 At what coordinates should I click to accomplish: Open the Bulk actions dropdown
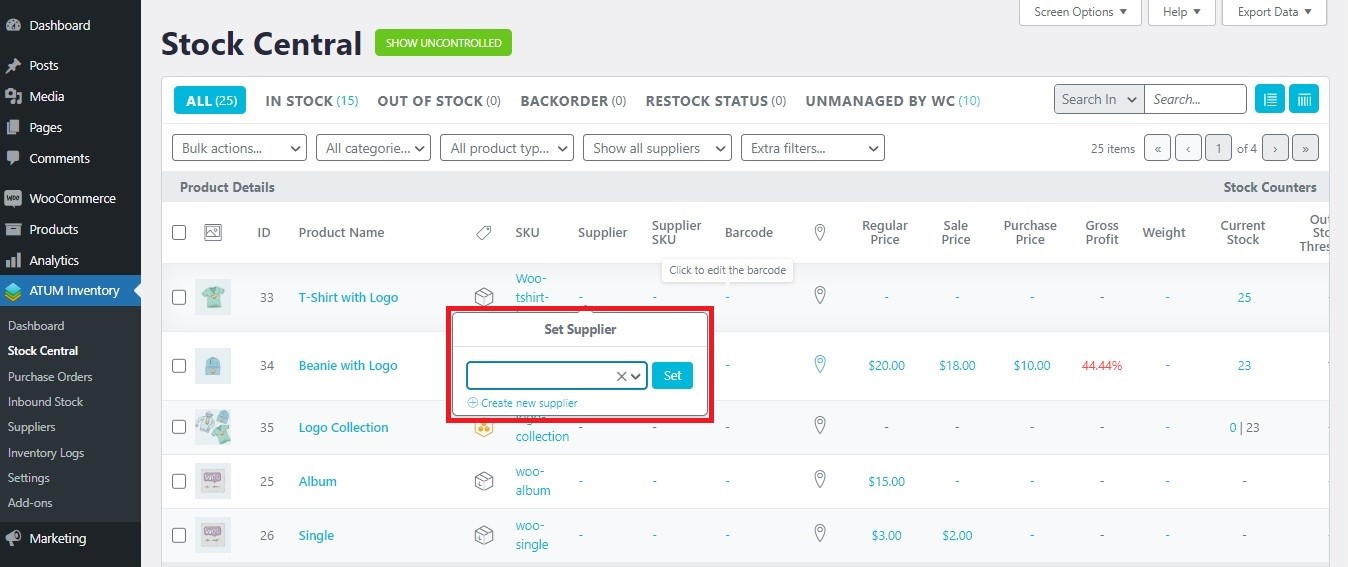click(240, 148)
